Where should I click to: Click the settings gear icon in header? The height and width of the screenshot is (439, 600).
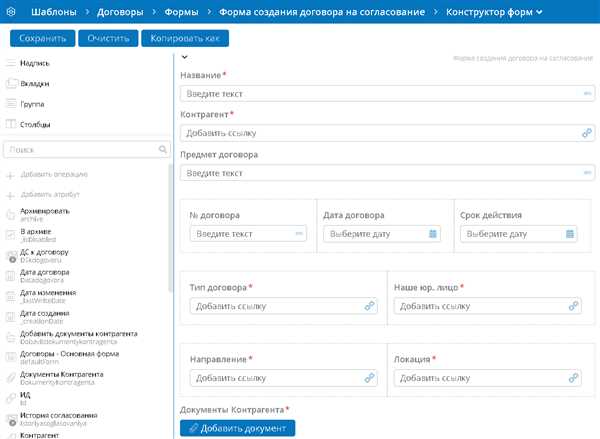click(x=11, y=11)
